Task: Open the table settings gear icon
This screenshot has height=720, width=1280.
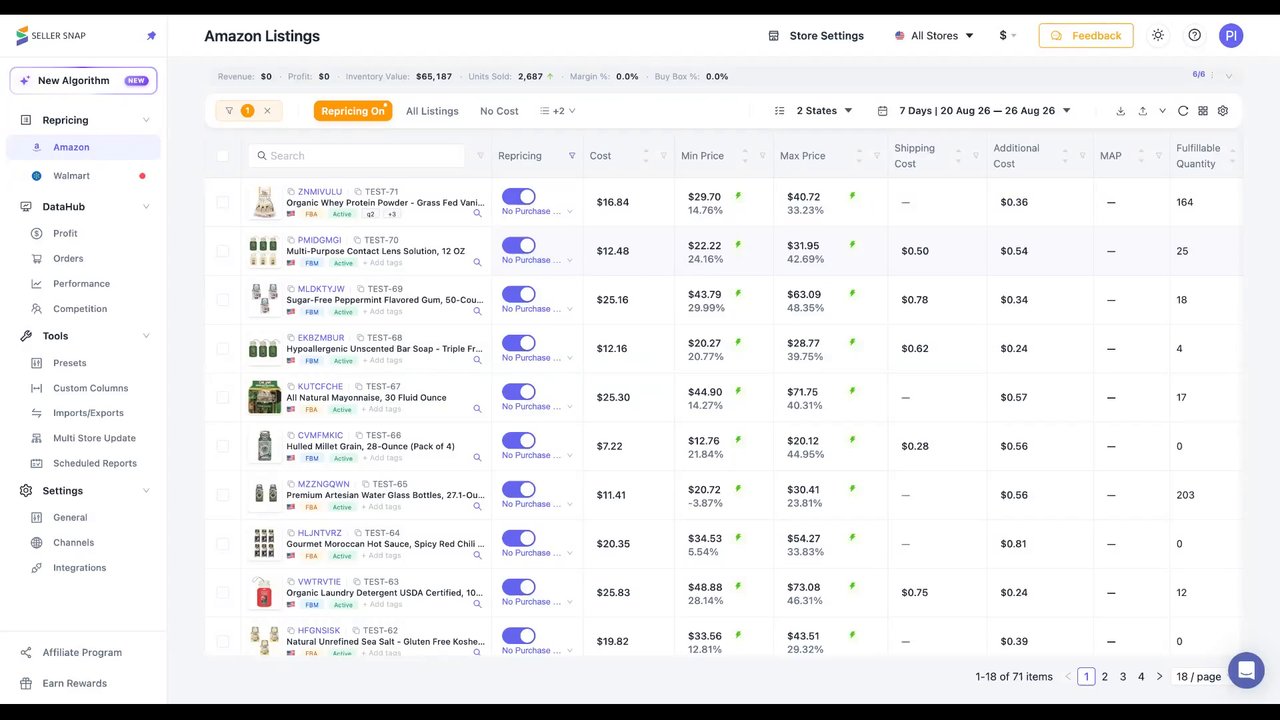Action: point(1222,111)
